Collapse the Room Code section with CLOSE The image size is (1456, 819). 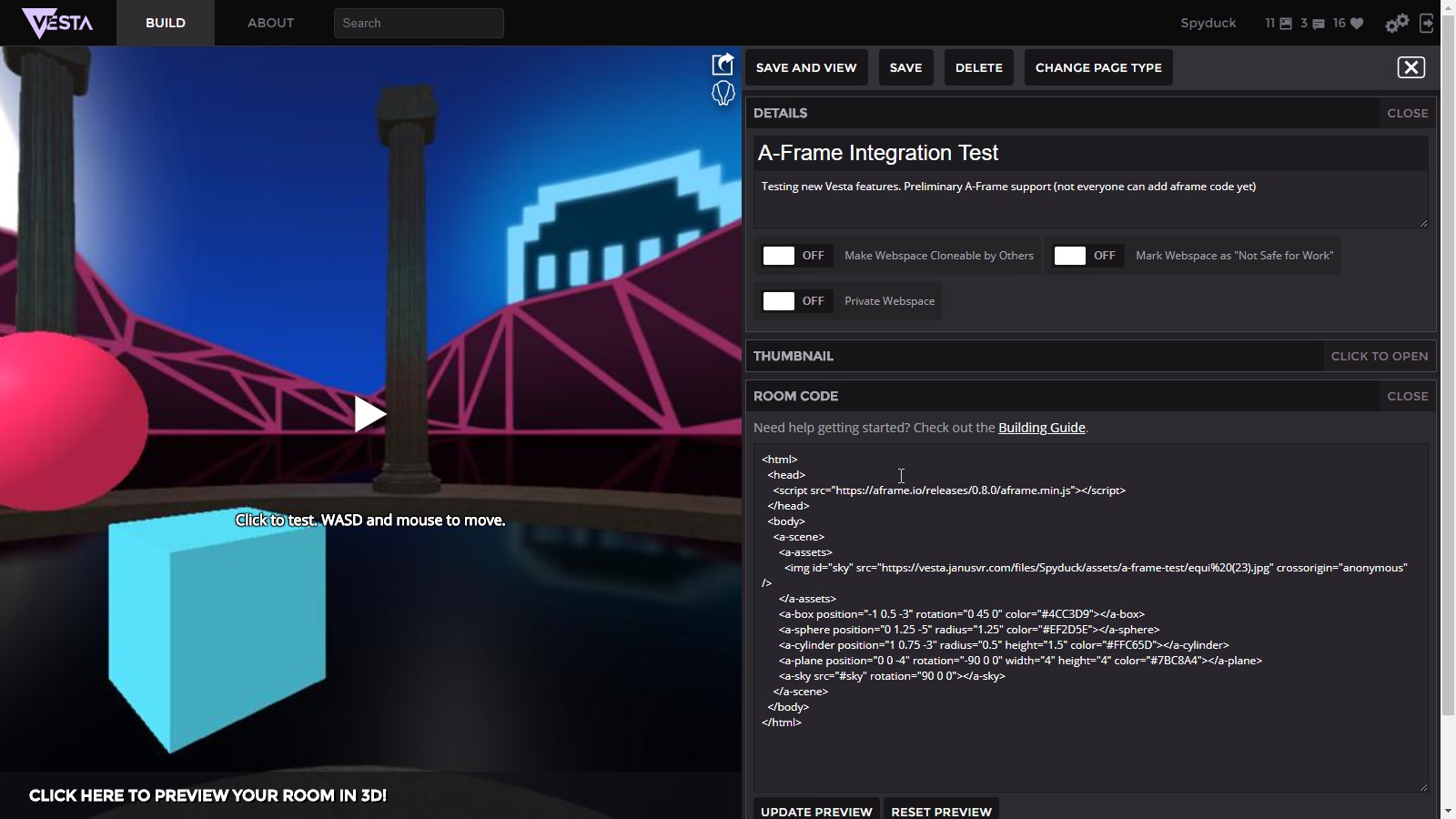(1407, 397)
